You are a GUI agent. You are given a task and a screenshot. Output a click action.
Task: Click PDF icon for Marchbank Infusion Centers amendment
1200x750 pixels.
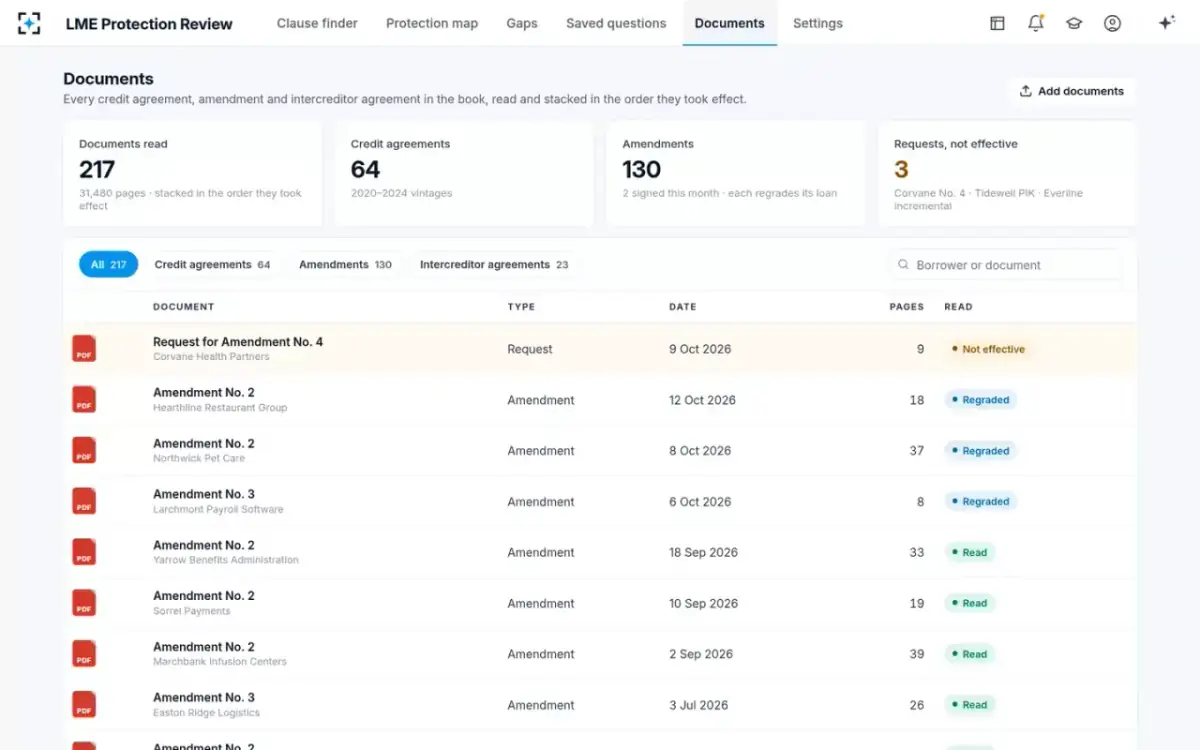[84, 654]
